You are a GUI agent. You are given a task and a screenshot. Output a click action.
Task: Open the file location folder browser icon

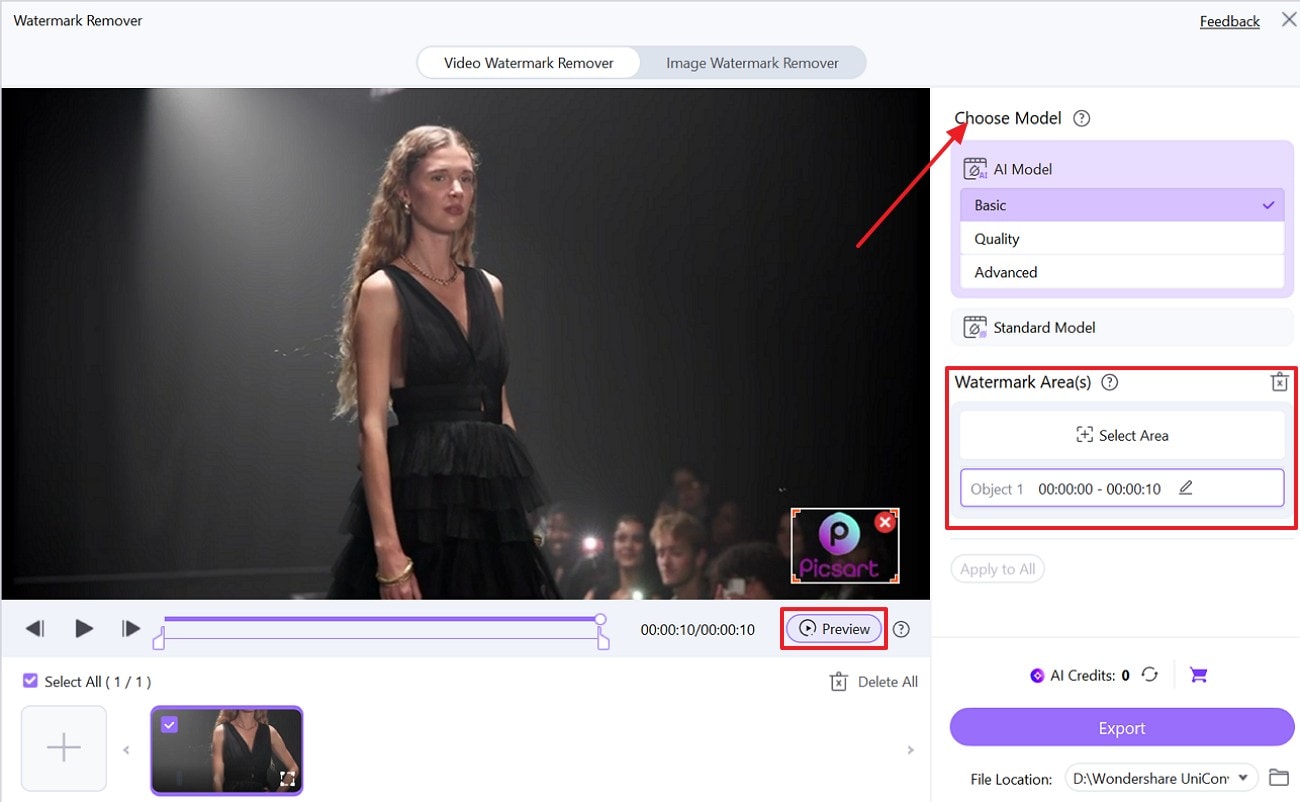1279,777
